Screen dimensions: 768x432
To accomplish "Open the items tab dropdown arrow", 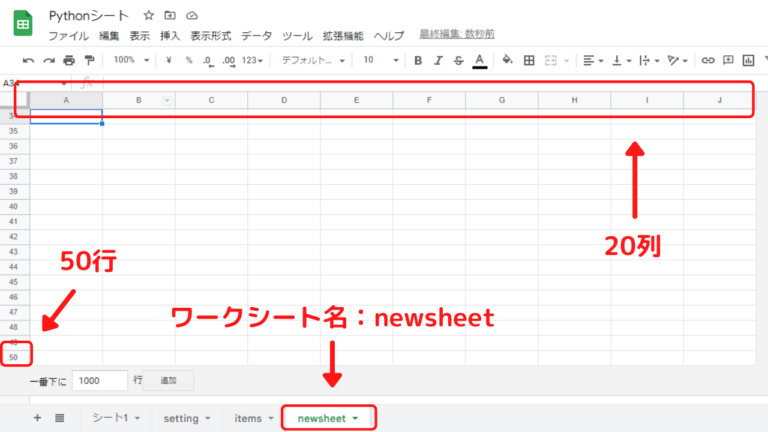I will [x=271, y=418].
